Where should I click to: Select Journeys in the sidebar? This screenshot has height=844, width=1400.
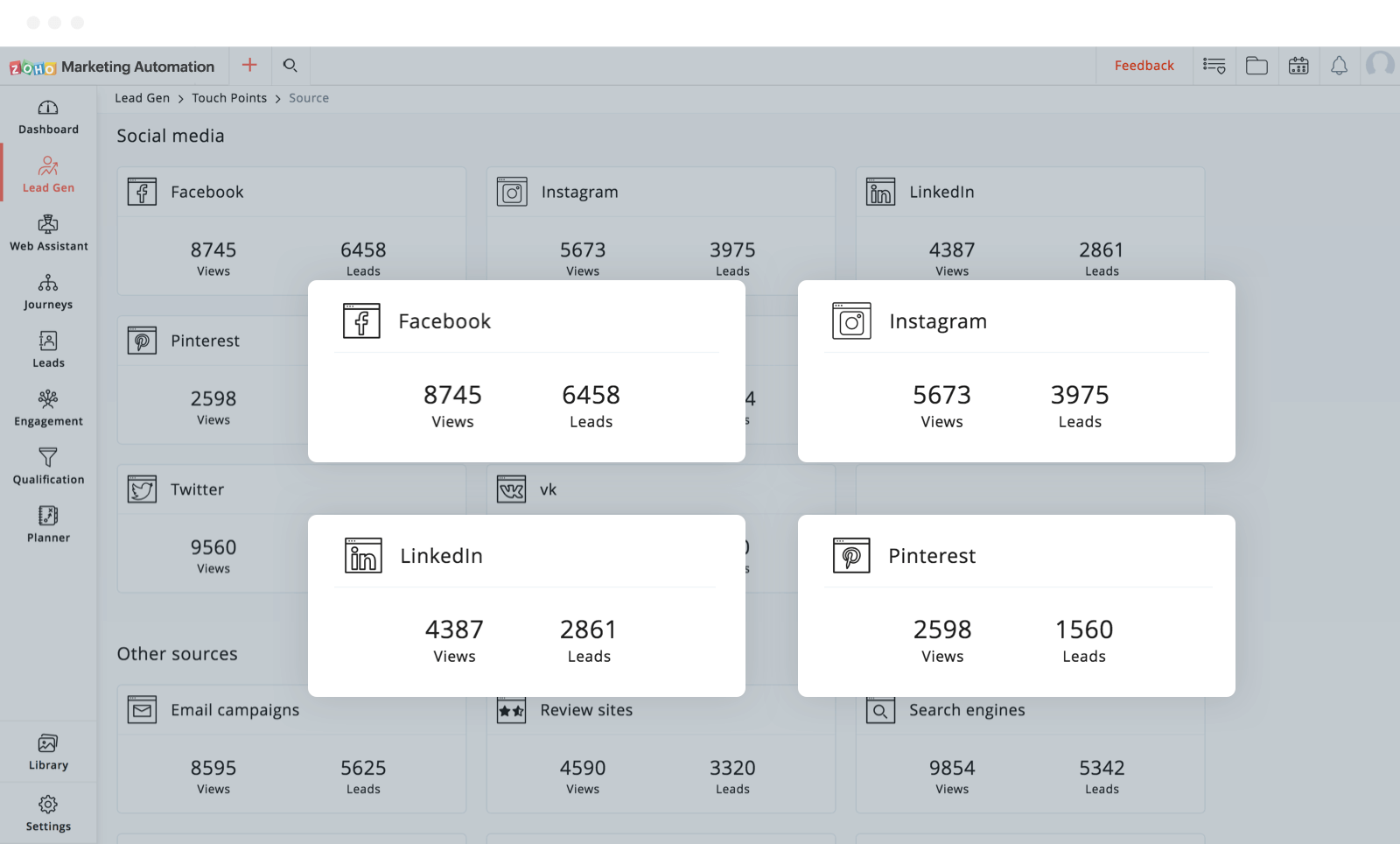coord(48,292)
